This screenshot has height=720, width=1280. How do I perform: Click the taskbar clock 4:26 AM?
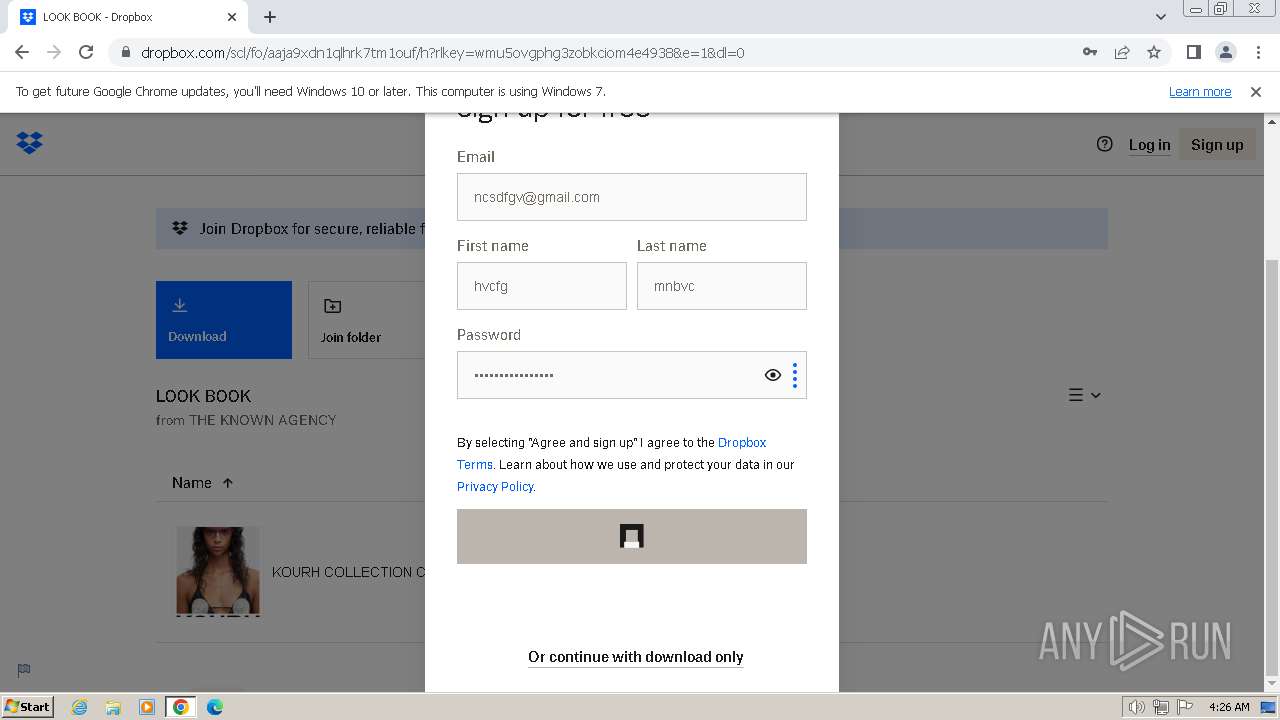tap(1229, 707)
